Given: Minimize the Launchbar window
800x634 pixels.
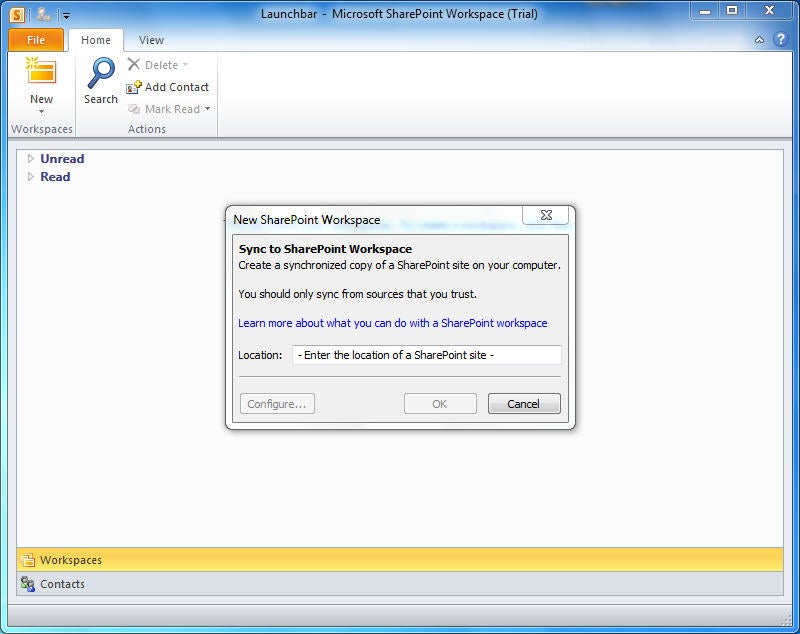Looking at the screenshot, I should [x=705, y=11].
